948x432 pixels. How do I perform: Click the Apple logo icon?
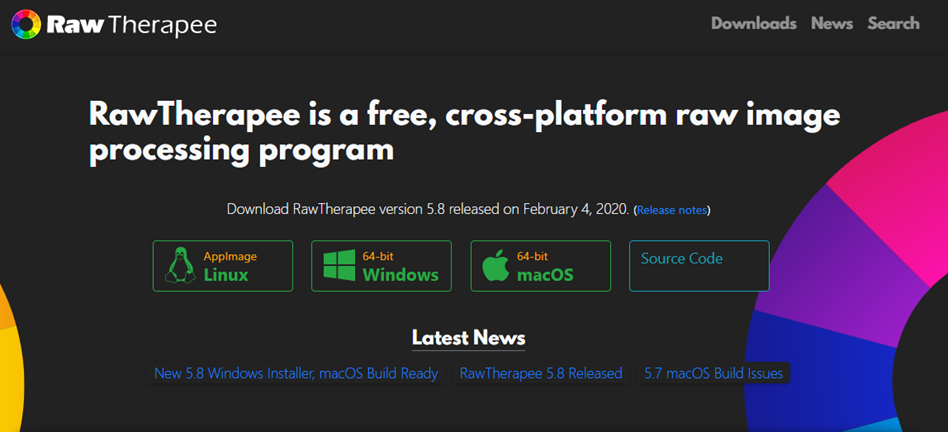(x=496, y=266)
